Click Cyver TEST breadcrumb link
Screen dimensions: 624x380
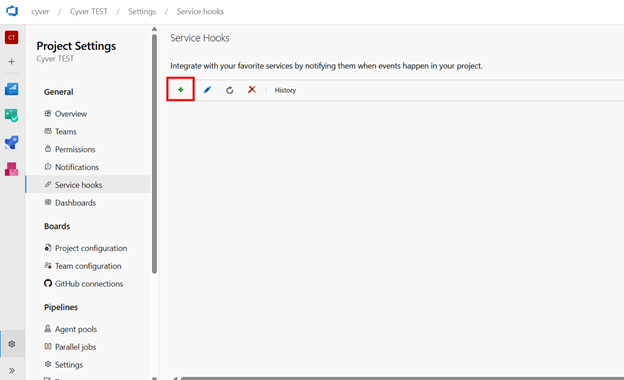pyautogui.click(x=89, y=12)
